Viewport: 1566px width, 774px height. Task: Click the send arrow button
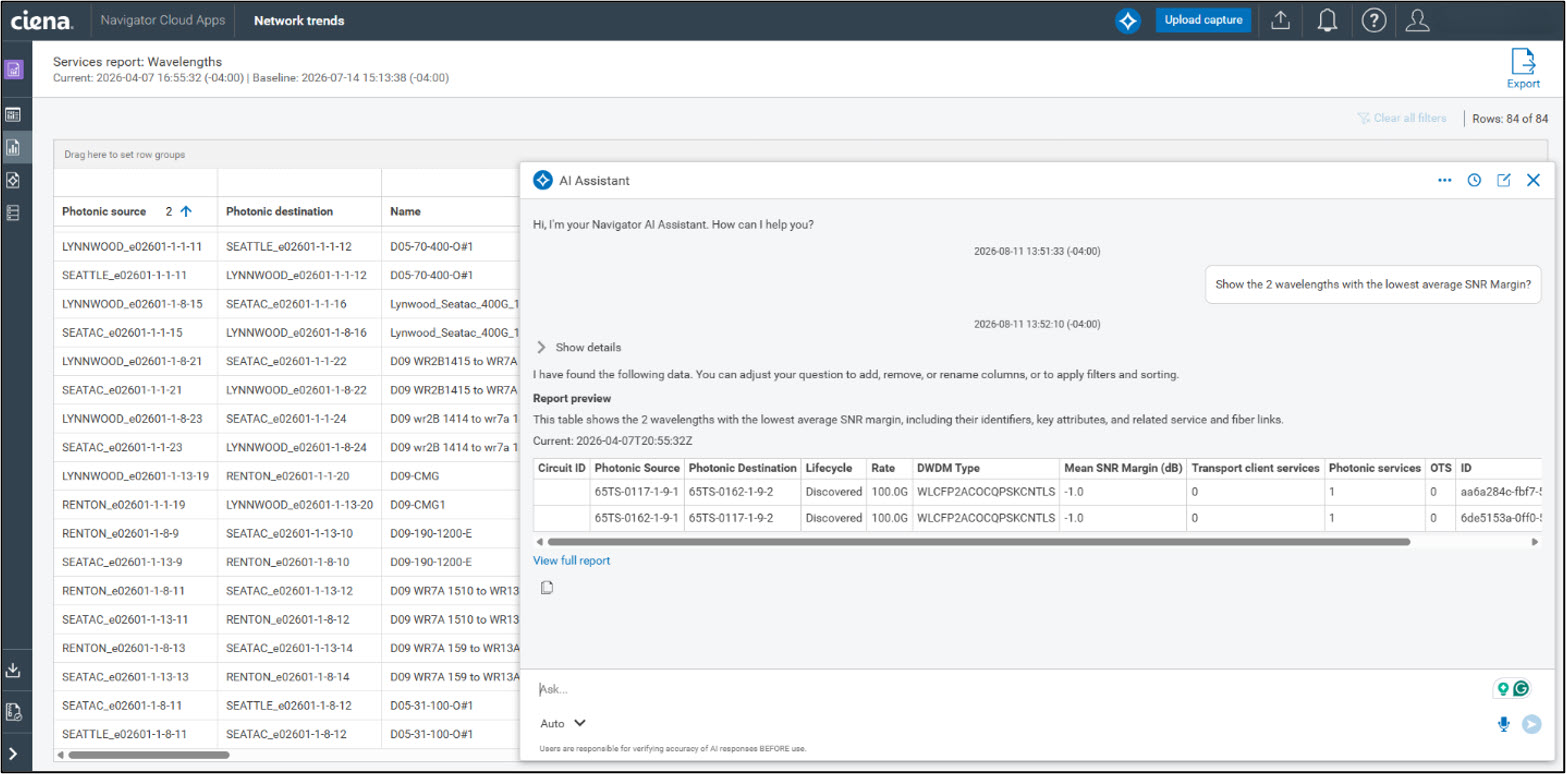click(x=1531, y=724)
